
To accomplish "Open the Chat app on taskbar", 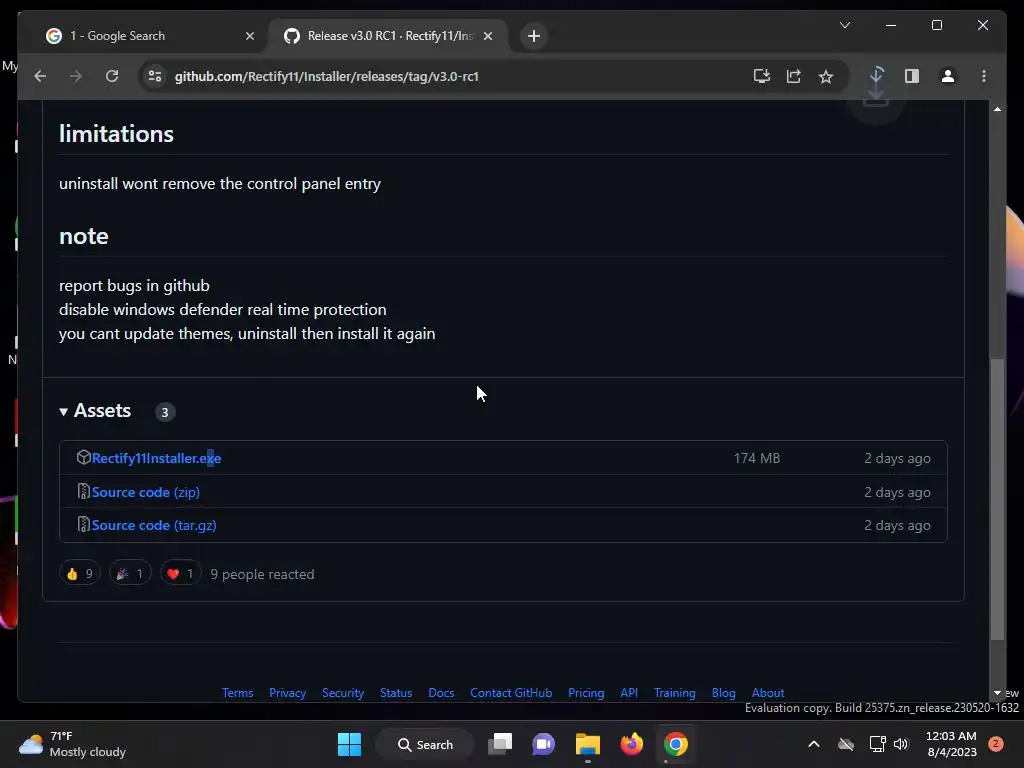I will pyautogui.click(x=543, y=744).
